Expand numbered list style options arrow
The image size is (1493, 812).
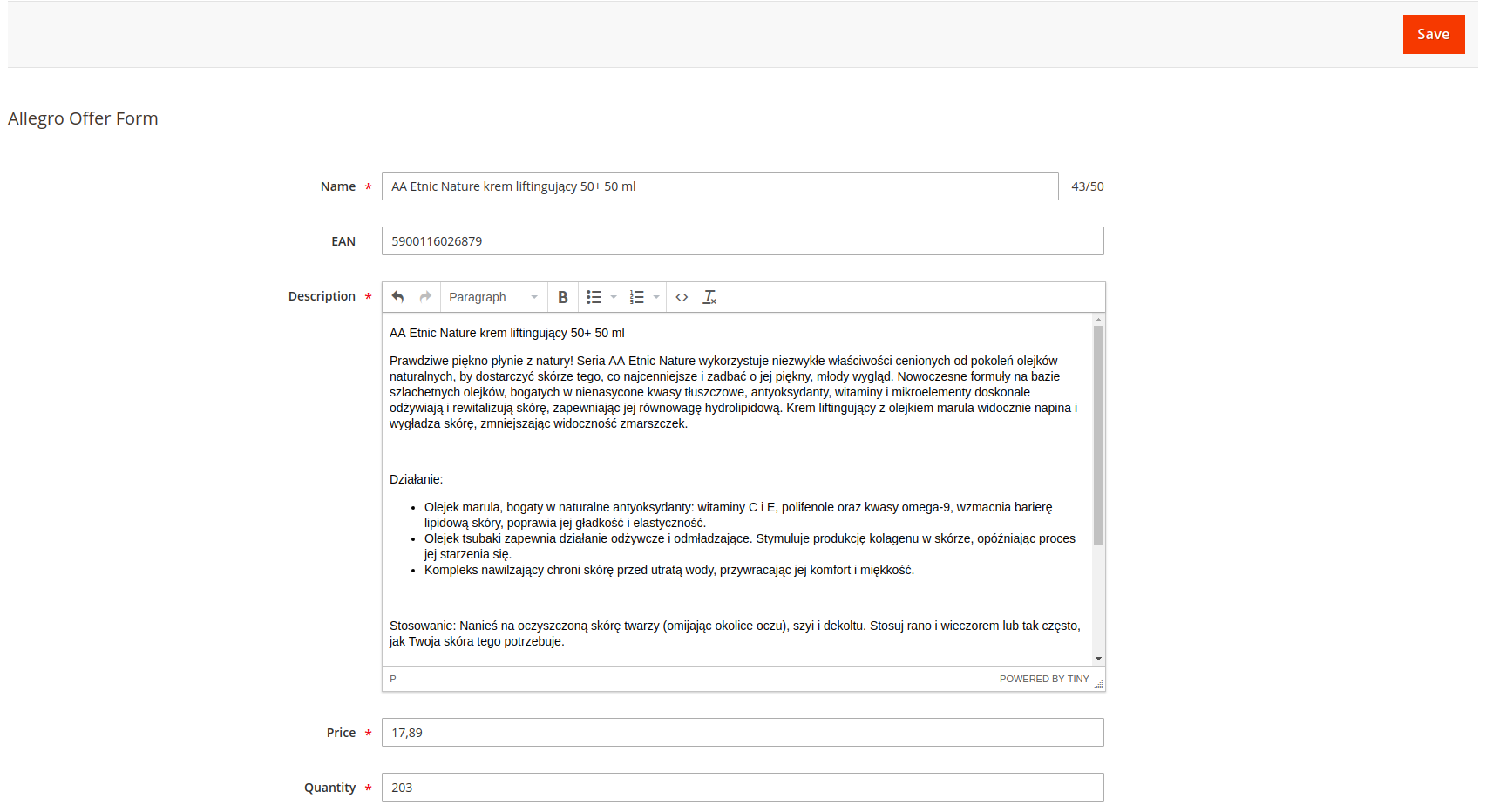pyautogui.click(x=656, y=297)
